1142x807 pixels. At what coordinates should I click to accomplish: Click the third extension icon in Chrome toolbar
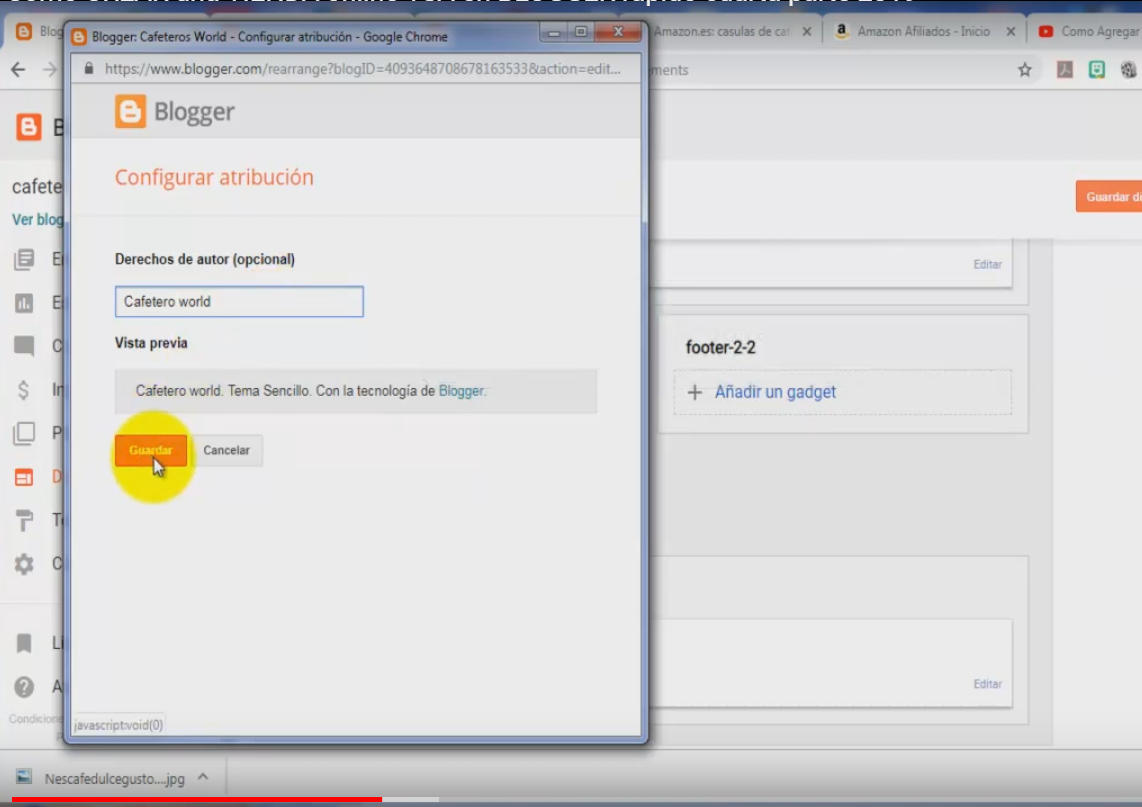click(x=1128, y=70)
